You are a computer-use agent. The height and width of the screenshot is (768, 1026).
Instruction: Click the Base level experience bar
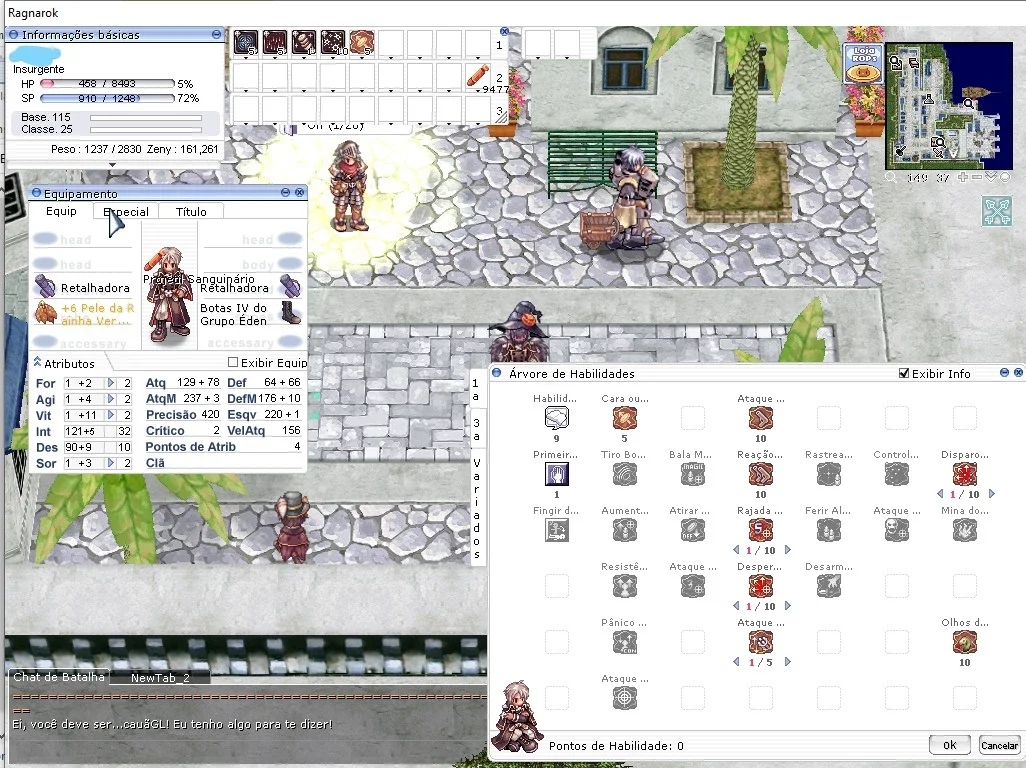tap(145, 118)
